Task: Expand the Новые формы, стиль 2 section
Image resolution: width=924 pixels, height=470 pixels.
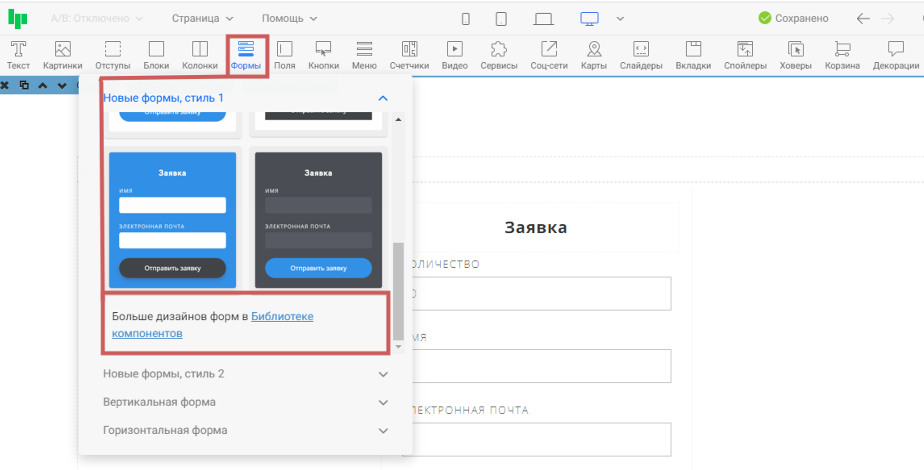Action: (244, 374)
